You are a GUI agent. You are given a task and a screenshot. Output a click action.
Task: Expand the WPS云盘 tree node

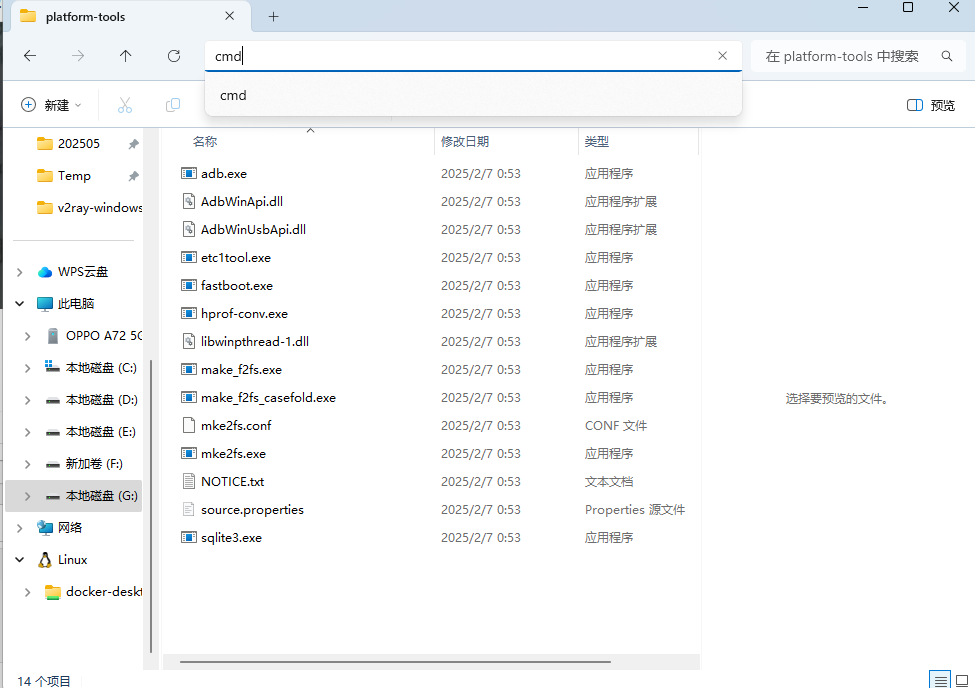click(20, 272)
